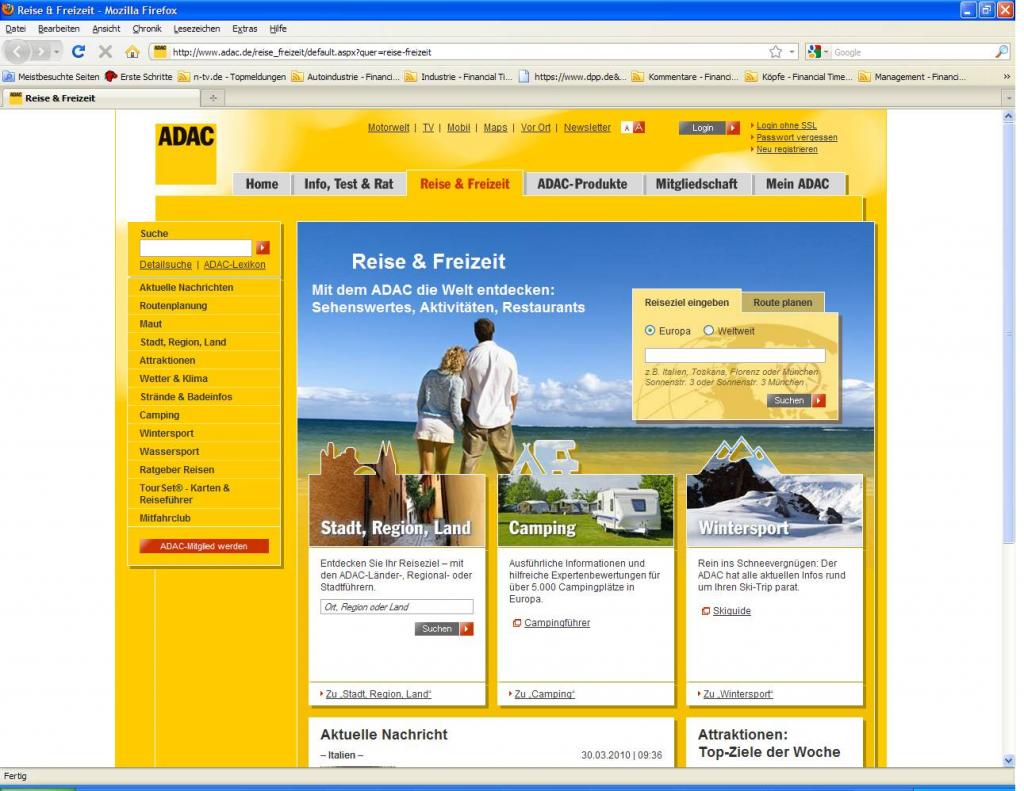Open the ADAC logo home link
This screenshot has height=791, width=1024.
[185, 154]
